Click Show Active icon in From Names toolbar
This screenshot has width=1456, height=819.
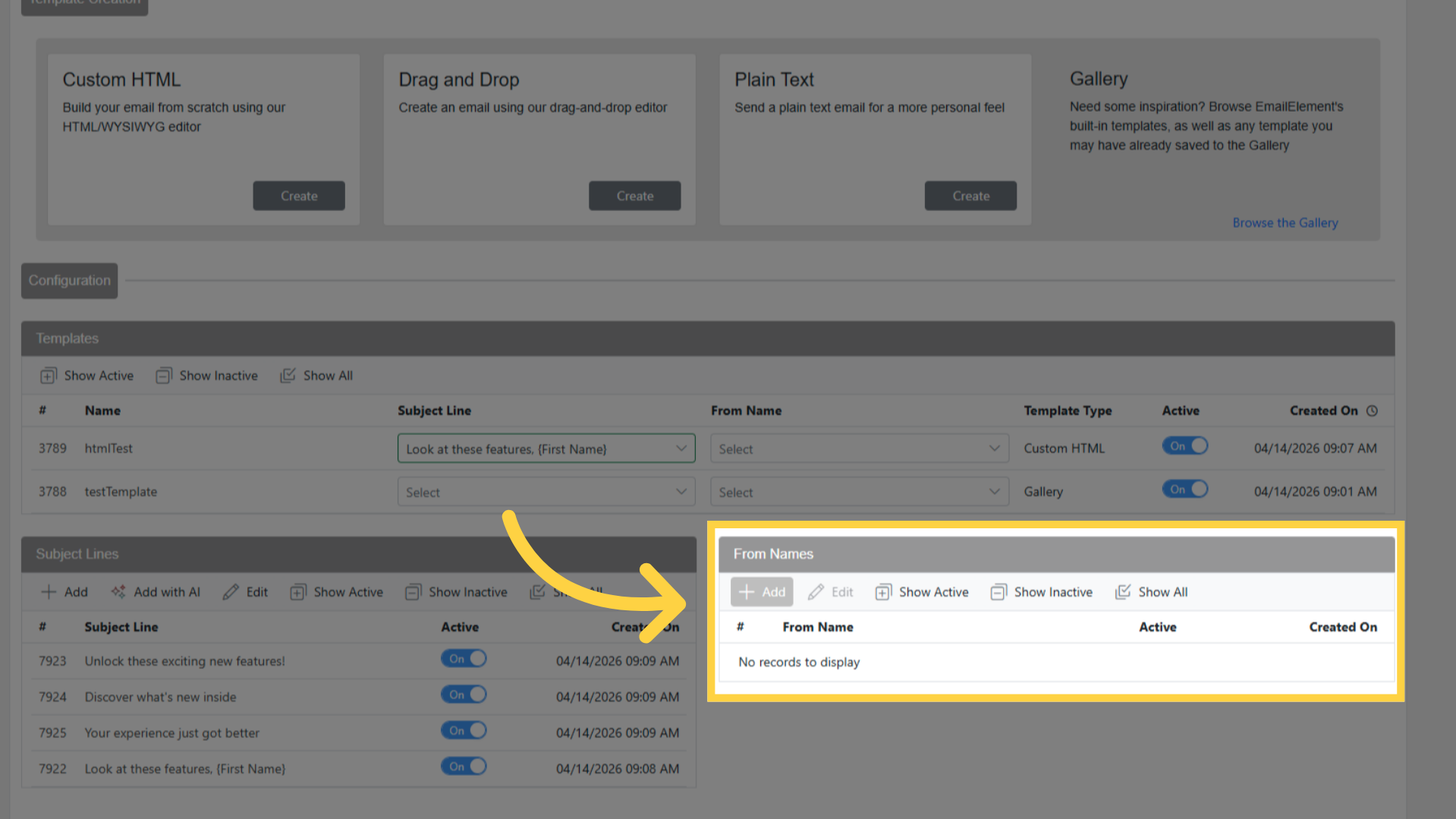(x=883, y=592)
